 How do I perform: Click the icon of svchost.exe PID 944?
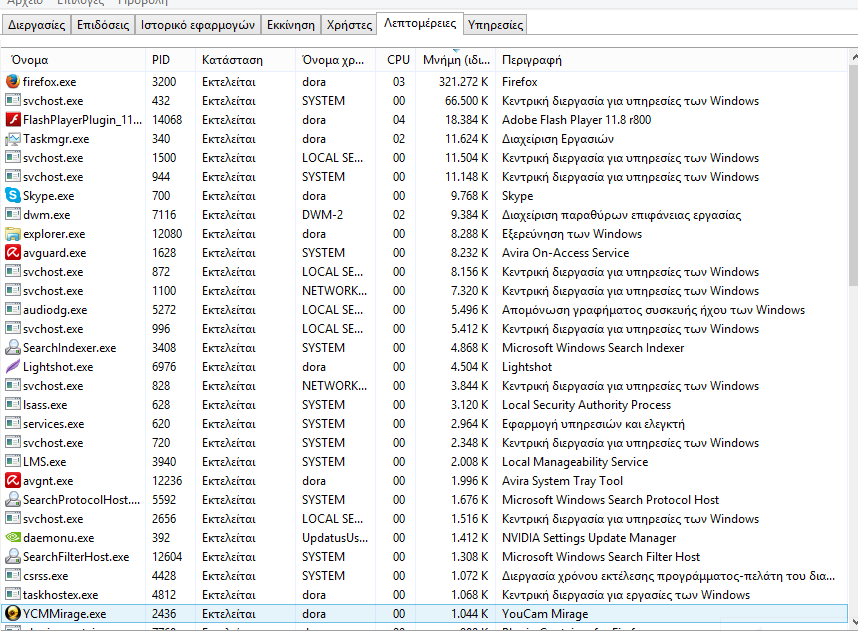(x=13, y=177)
